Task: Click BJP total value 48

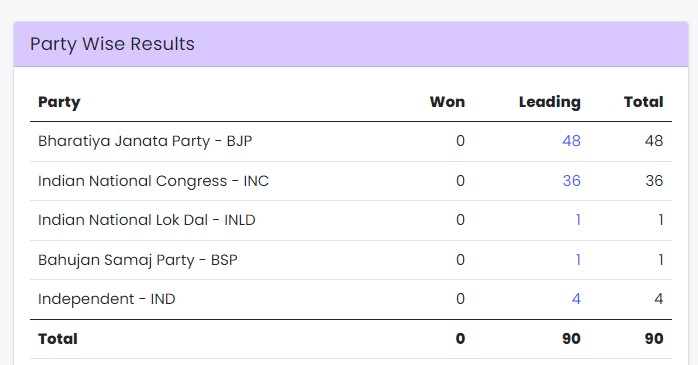Action: point(654,141)
